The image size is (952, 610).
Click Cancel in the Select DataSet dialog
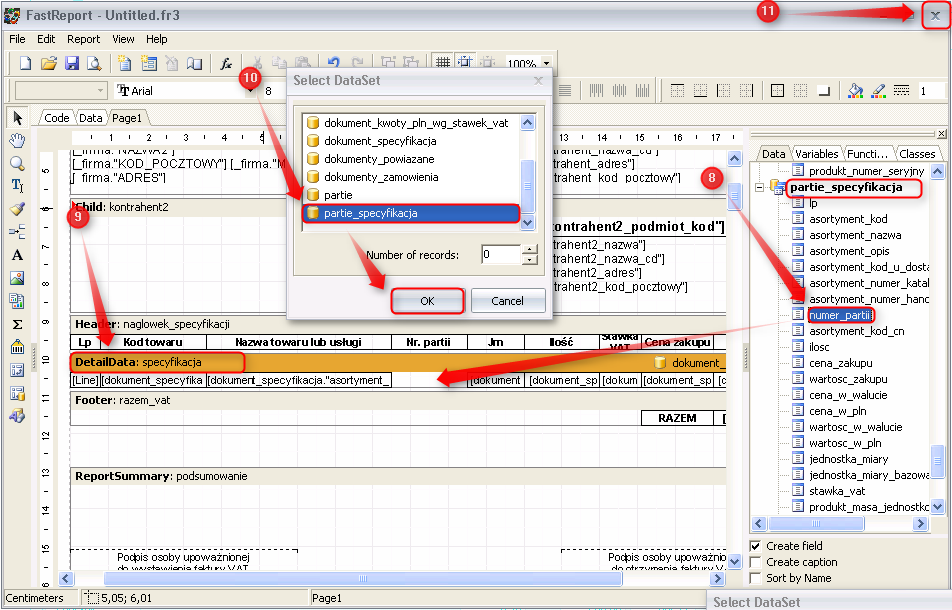click(x=507, y=300)
